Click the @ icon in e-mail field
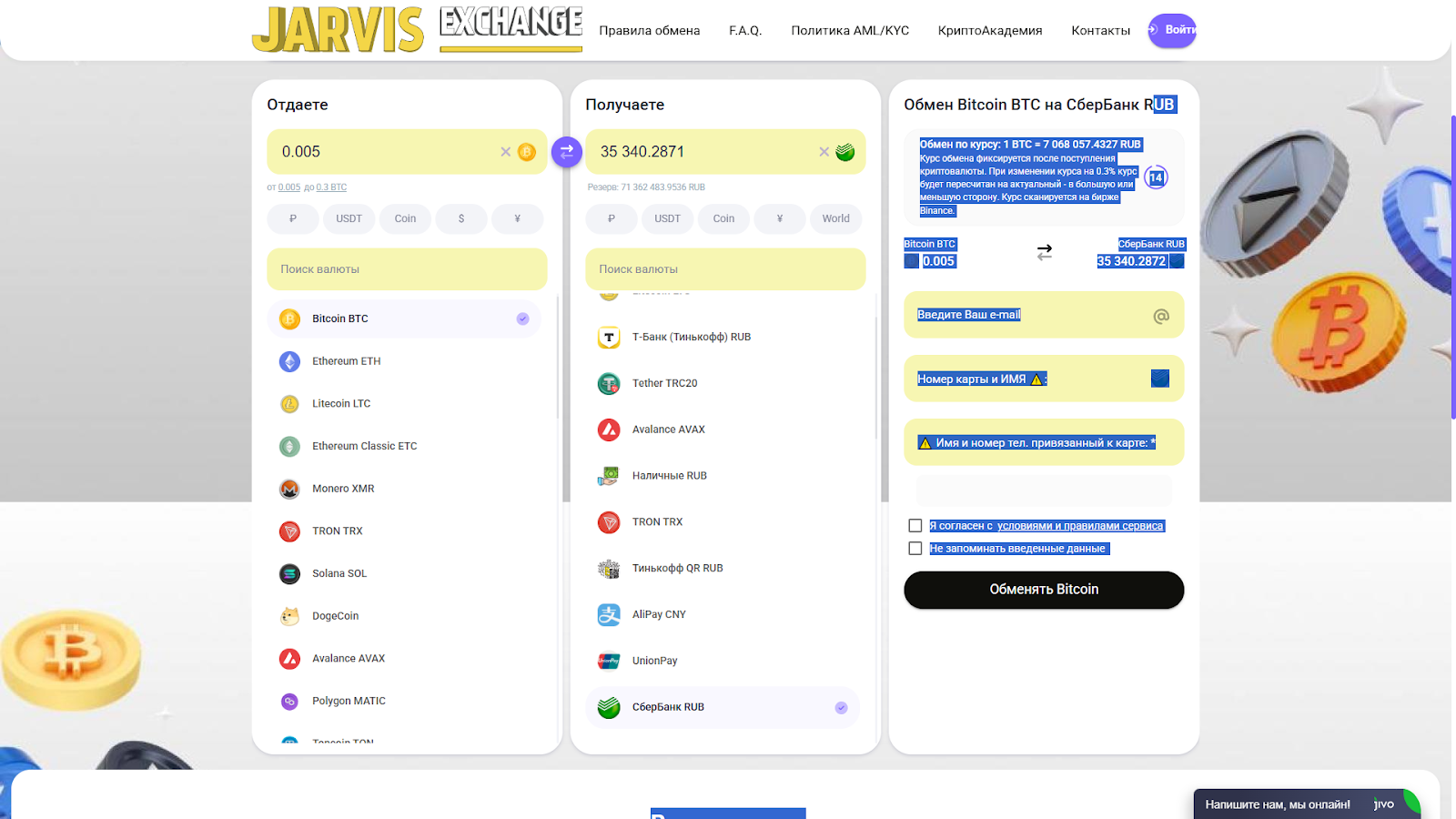 1161,316
